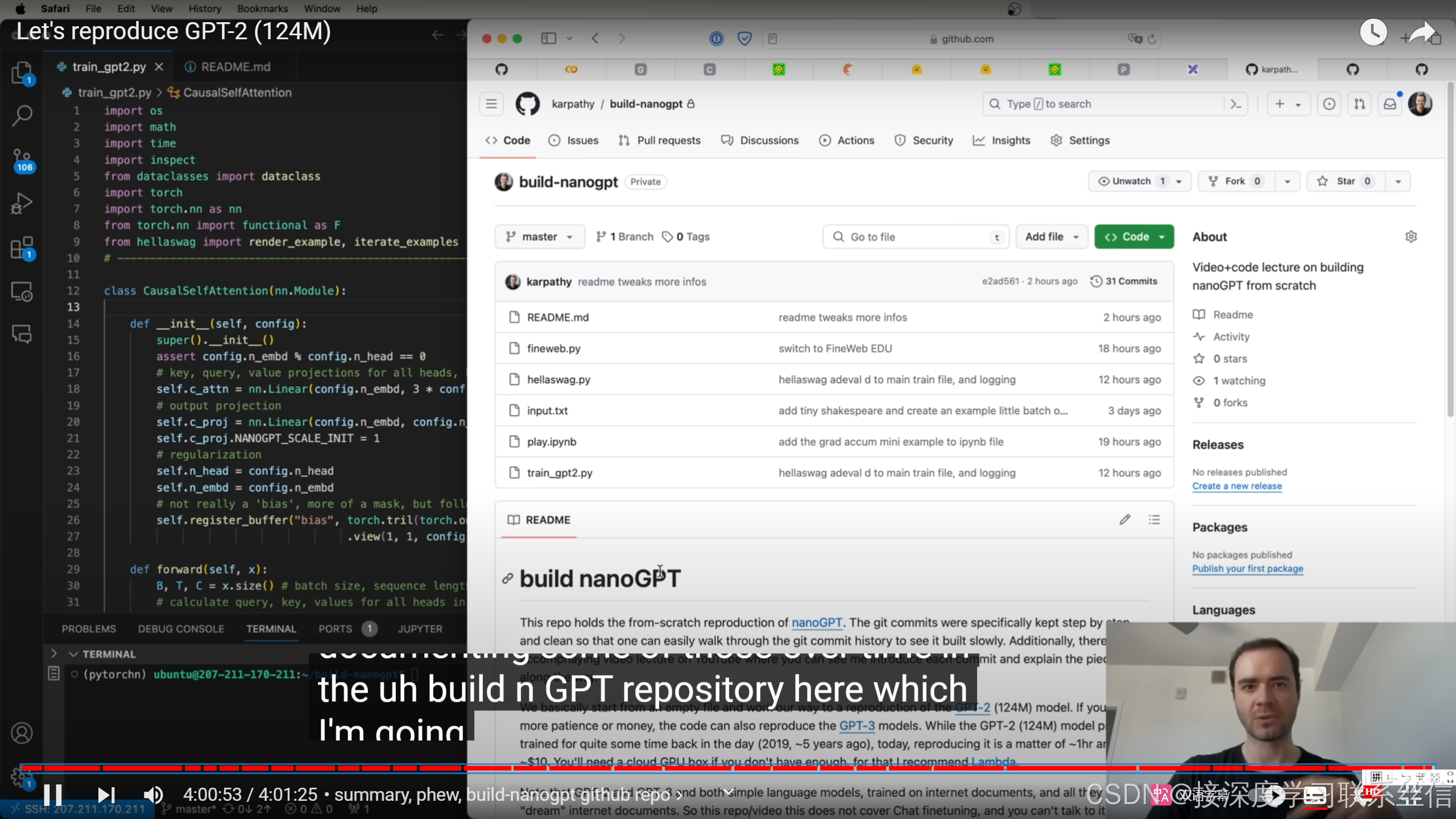
Task: Open README outline list icon
Action: pyautogui.click(x=1154, y=519)
